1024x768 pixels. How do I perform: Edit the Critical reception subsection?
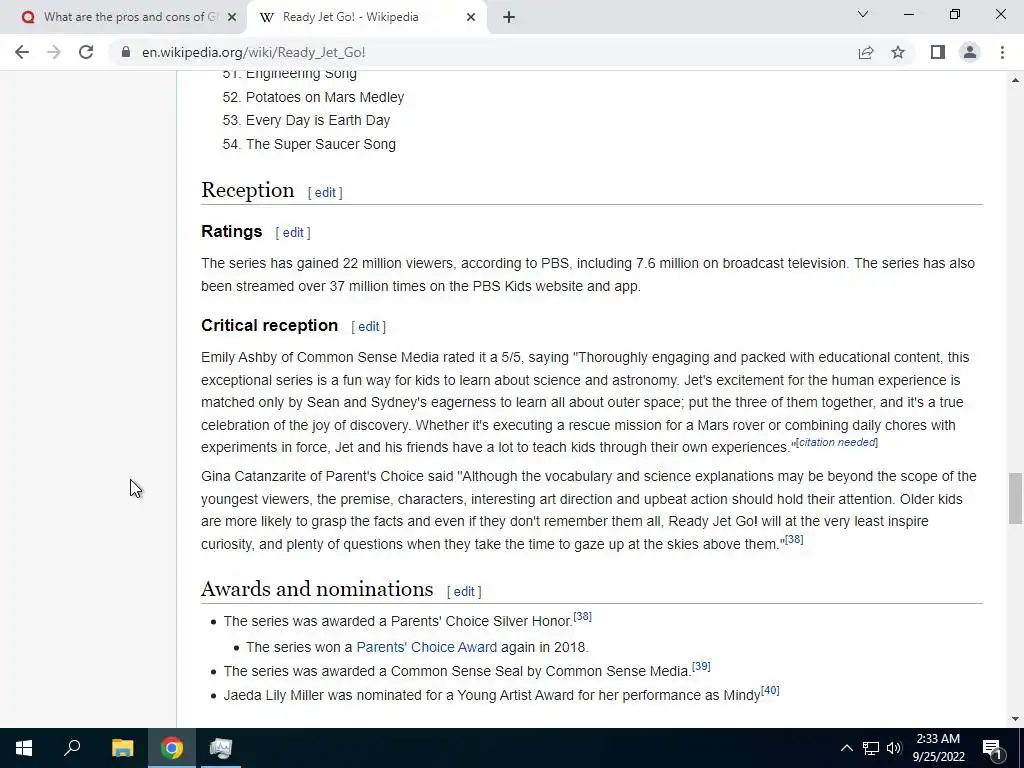[368, 327]
